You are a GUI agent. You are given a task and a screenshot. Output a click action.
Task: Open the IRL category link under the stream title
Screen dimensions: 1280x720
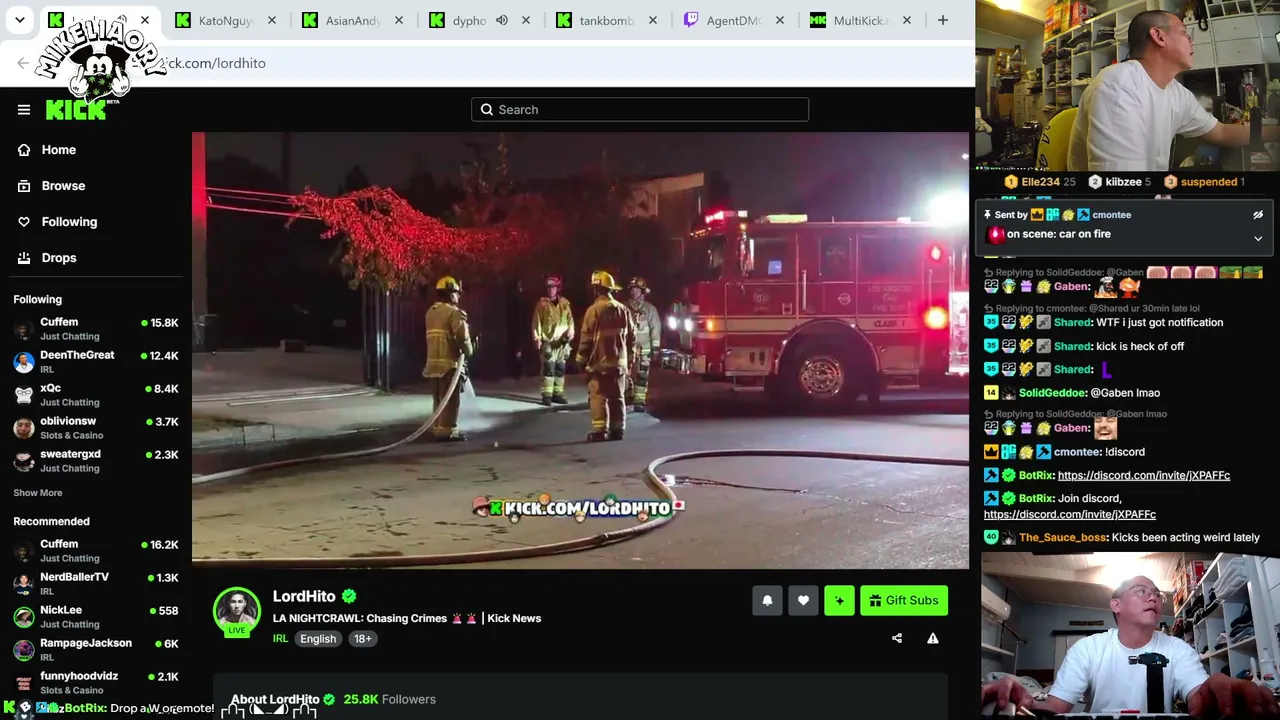click(280, 639)
